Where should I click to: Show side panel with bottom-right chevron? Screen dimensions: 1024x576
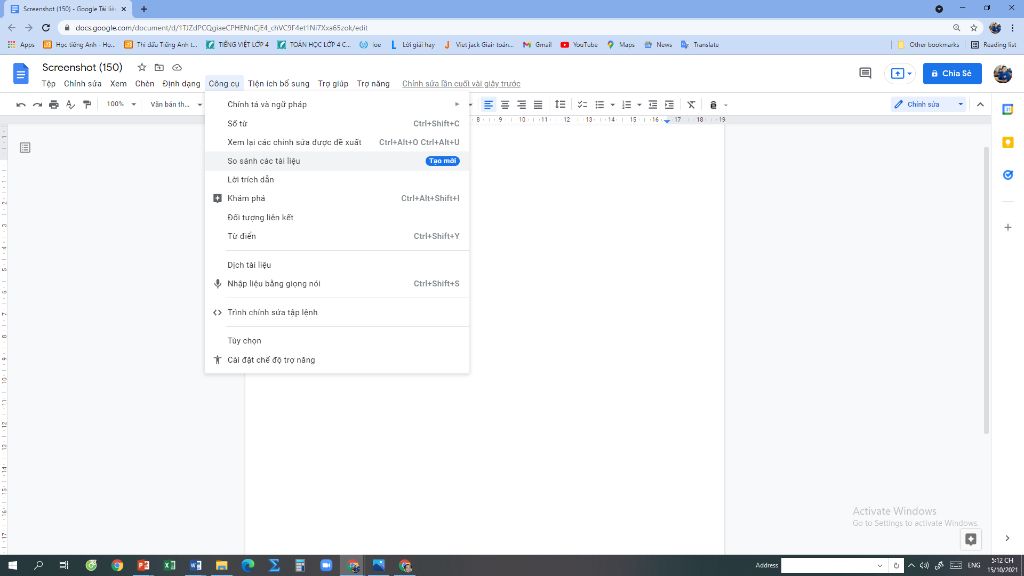click(x=1007, y=538)
